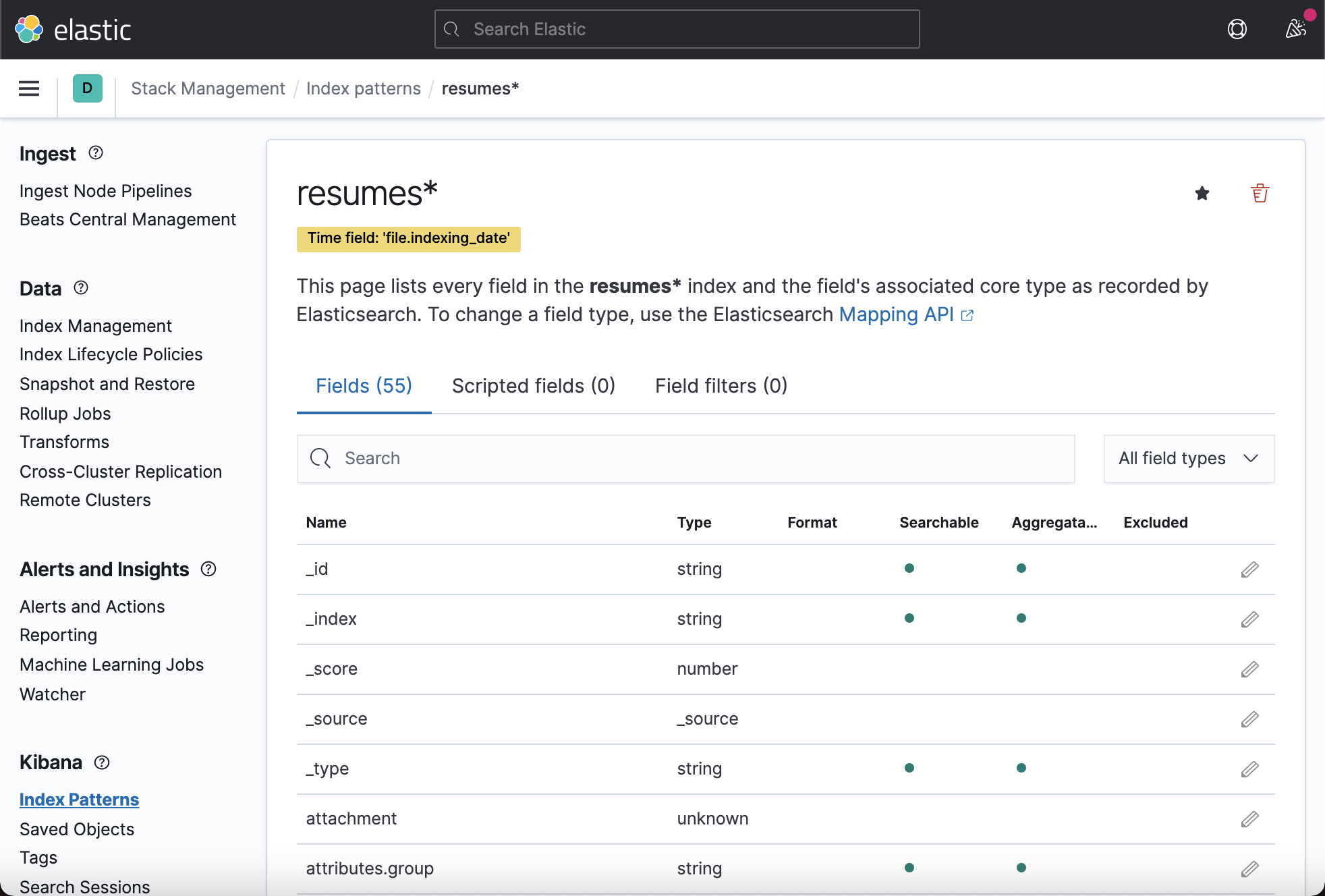Image resolution: width=1325 pixels, height=896 pixels.
Task: Go to Index patterns breadcrumb
Action: pos(363,88)
